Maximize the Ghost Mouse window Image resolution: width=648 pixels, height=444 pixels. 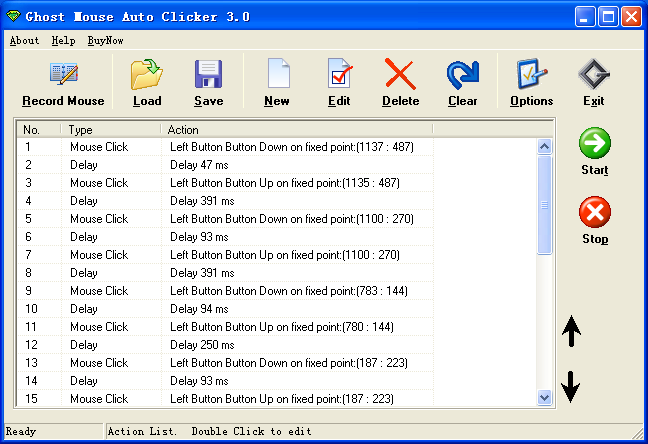coord(608,17)
